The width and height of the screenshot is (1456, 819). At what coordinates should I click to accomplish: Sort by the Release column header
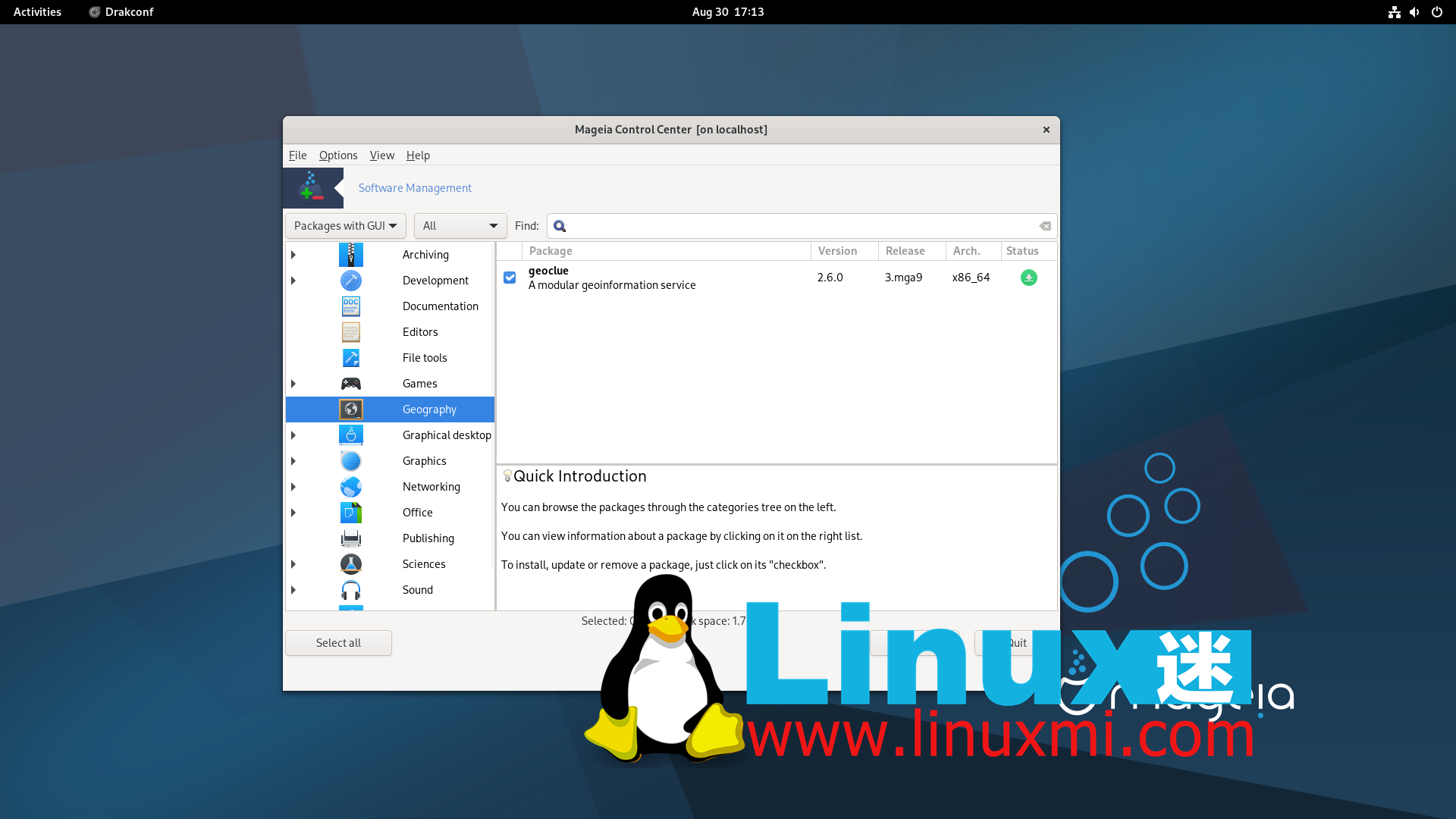(912, 251)
